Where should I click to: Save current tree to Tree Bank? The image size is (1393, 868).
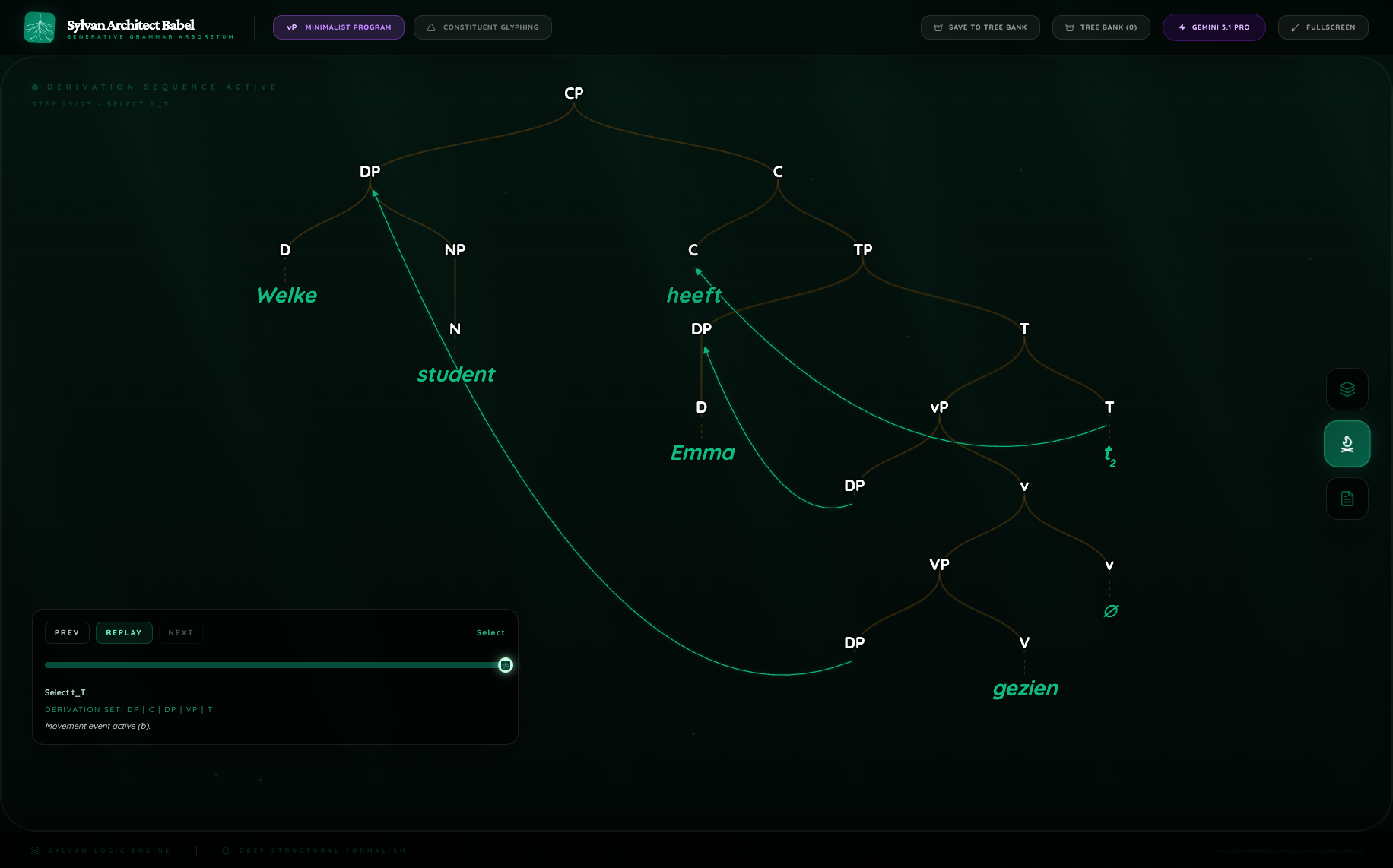pyautogui.click(x=979, y=27)
